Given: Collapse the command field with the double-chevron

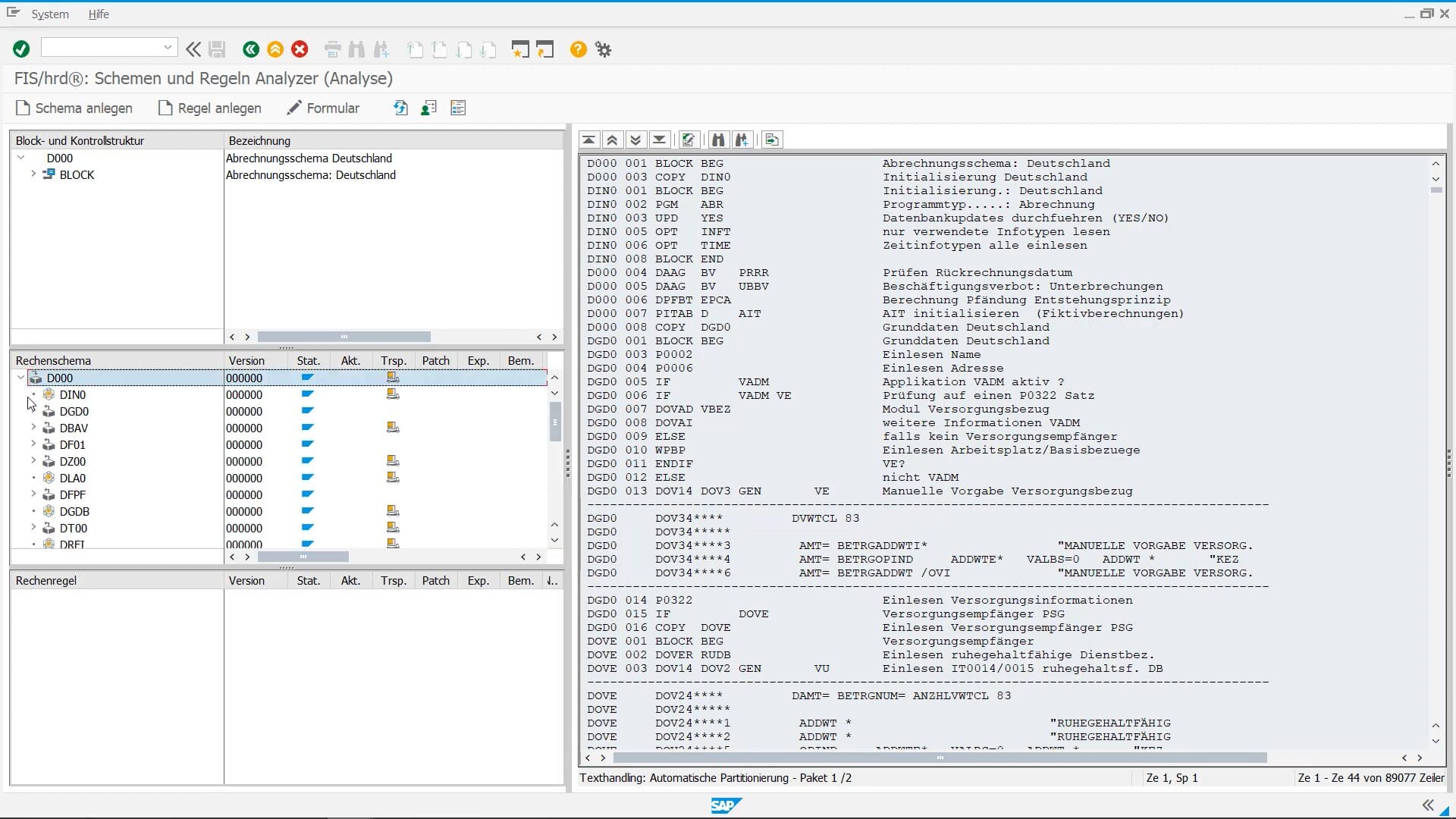Looking at the screenshot, I should click(193, 49).
